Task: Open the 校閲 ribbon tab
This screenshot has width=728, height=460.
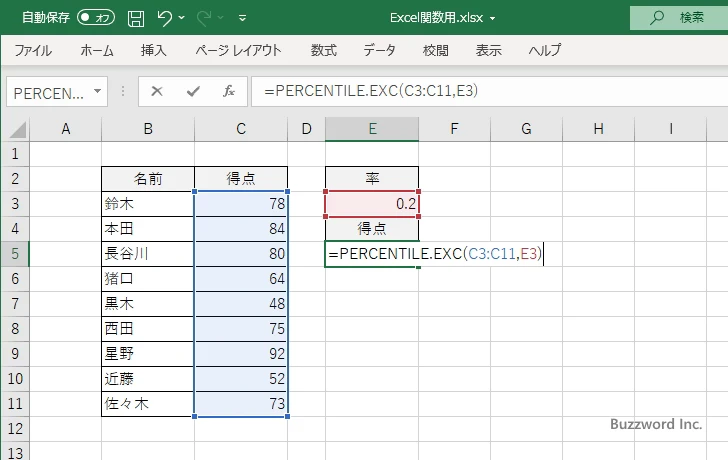Action: click(436, 50)
